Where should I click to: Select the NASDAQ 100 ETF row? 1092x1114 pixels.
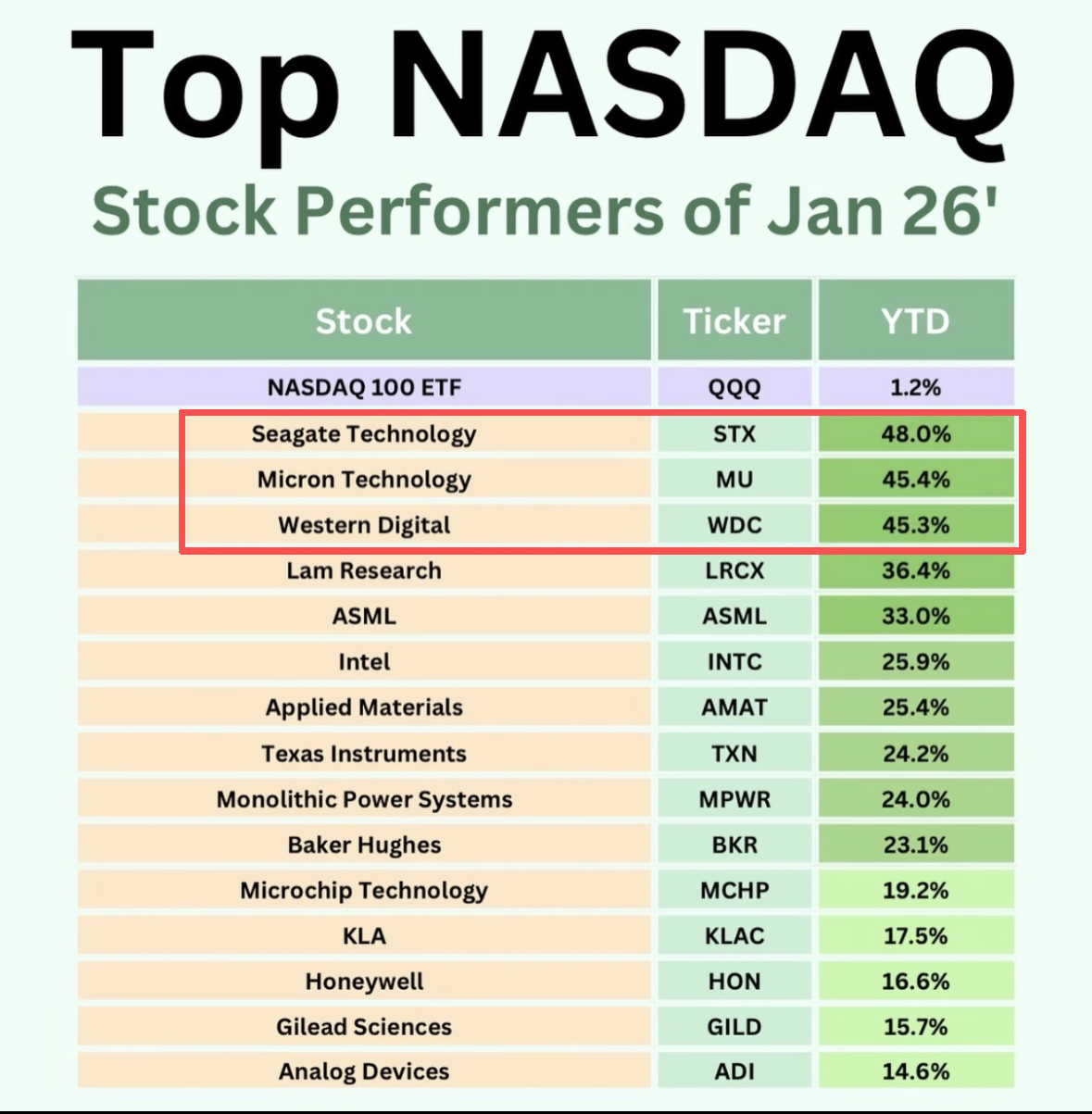(x=546, y=387)
